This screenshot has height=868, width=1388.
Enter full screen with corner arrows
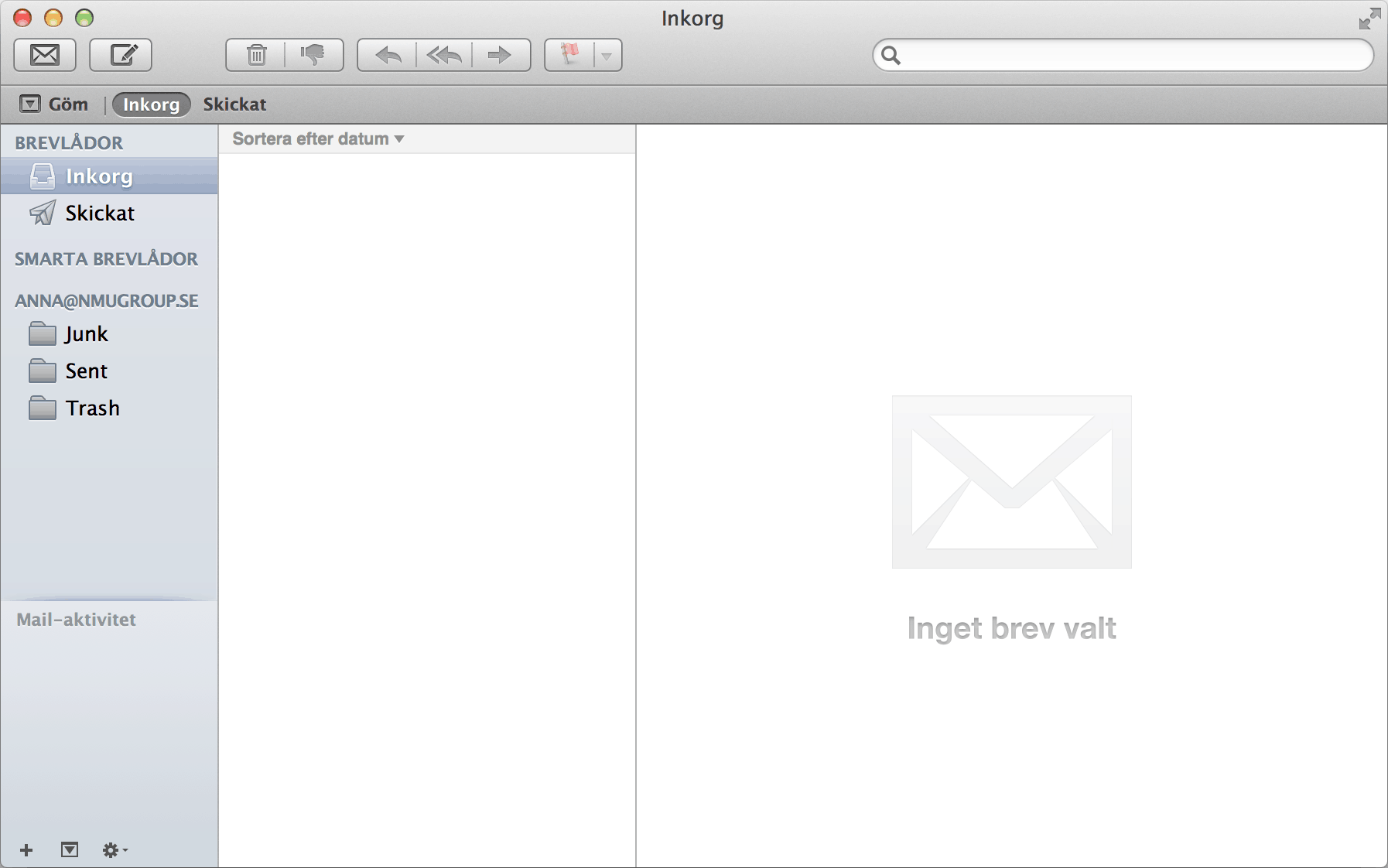pyautogui.click(x=1369, y=19)
